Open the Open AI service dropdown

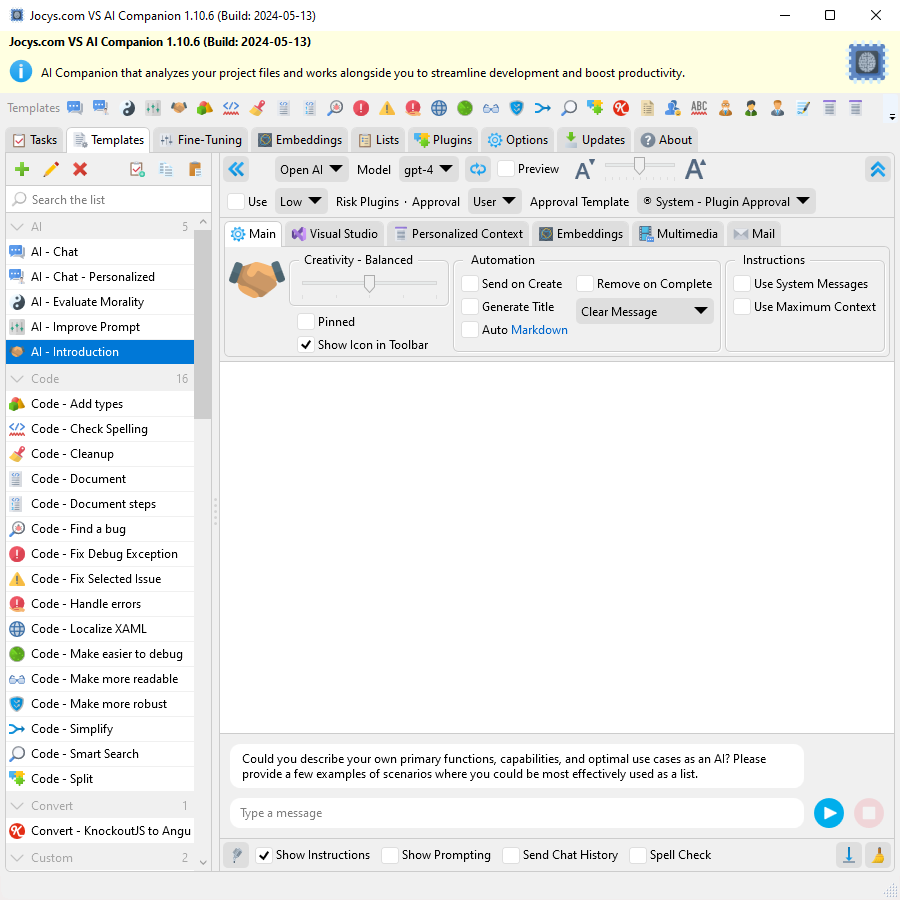pos(311,169)
